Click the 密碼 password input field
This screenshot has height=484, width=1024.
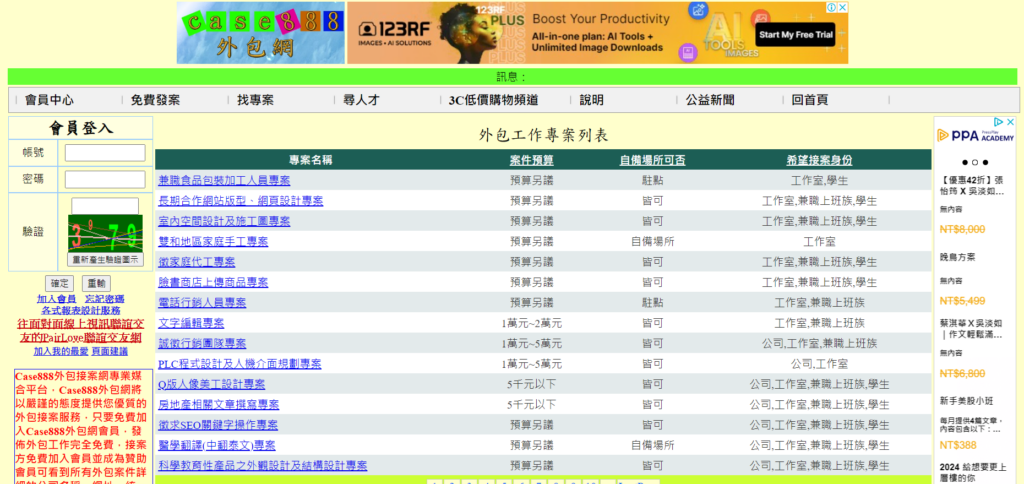105,179
